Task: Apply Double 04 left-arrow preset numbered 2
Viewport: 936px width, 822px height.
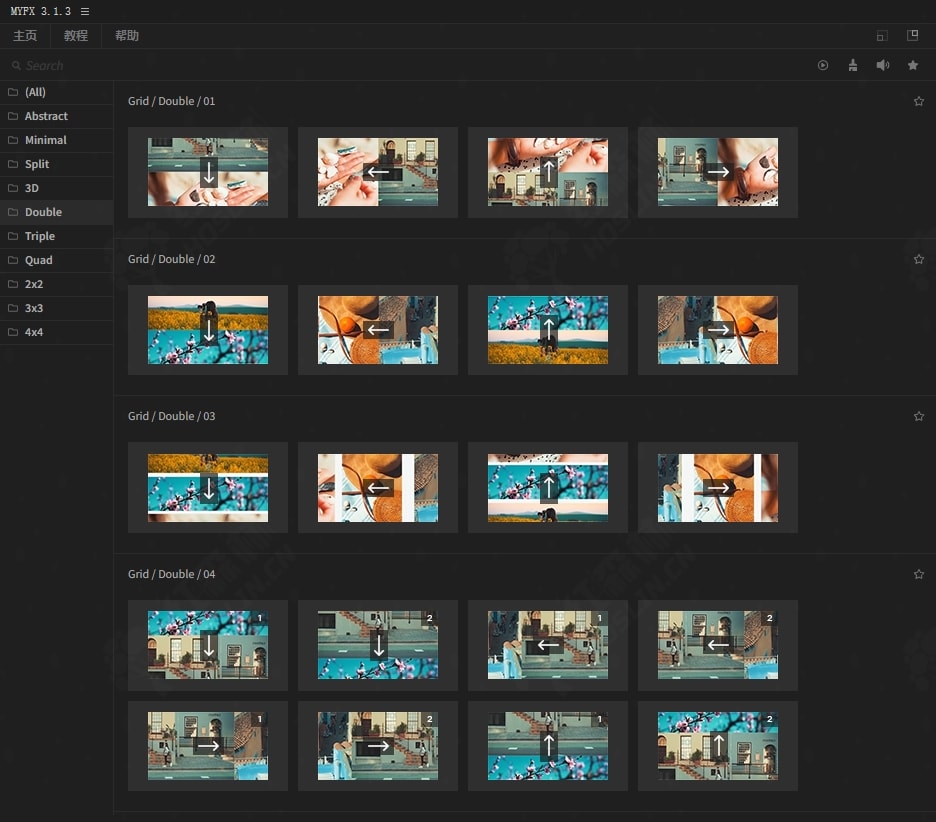Action: [718, 645]
